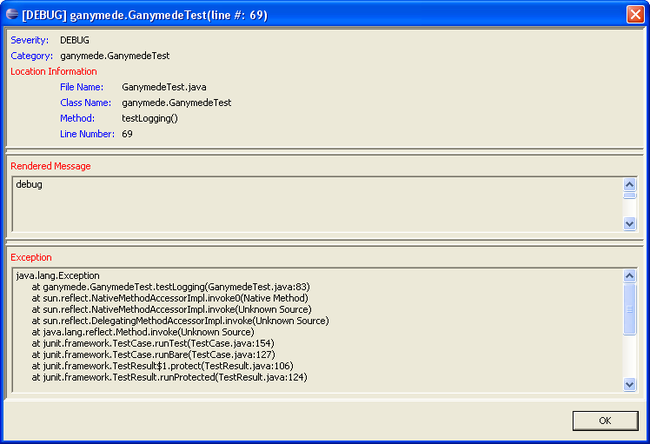Click the Rendered Message scrollbar thumb
This screenshot has height=444, width=650.
pyautogui.click(x=630, y=196)
